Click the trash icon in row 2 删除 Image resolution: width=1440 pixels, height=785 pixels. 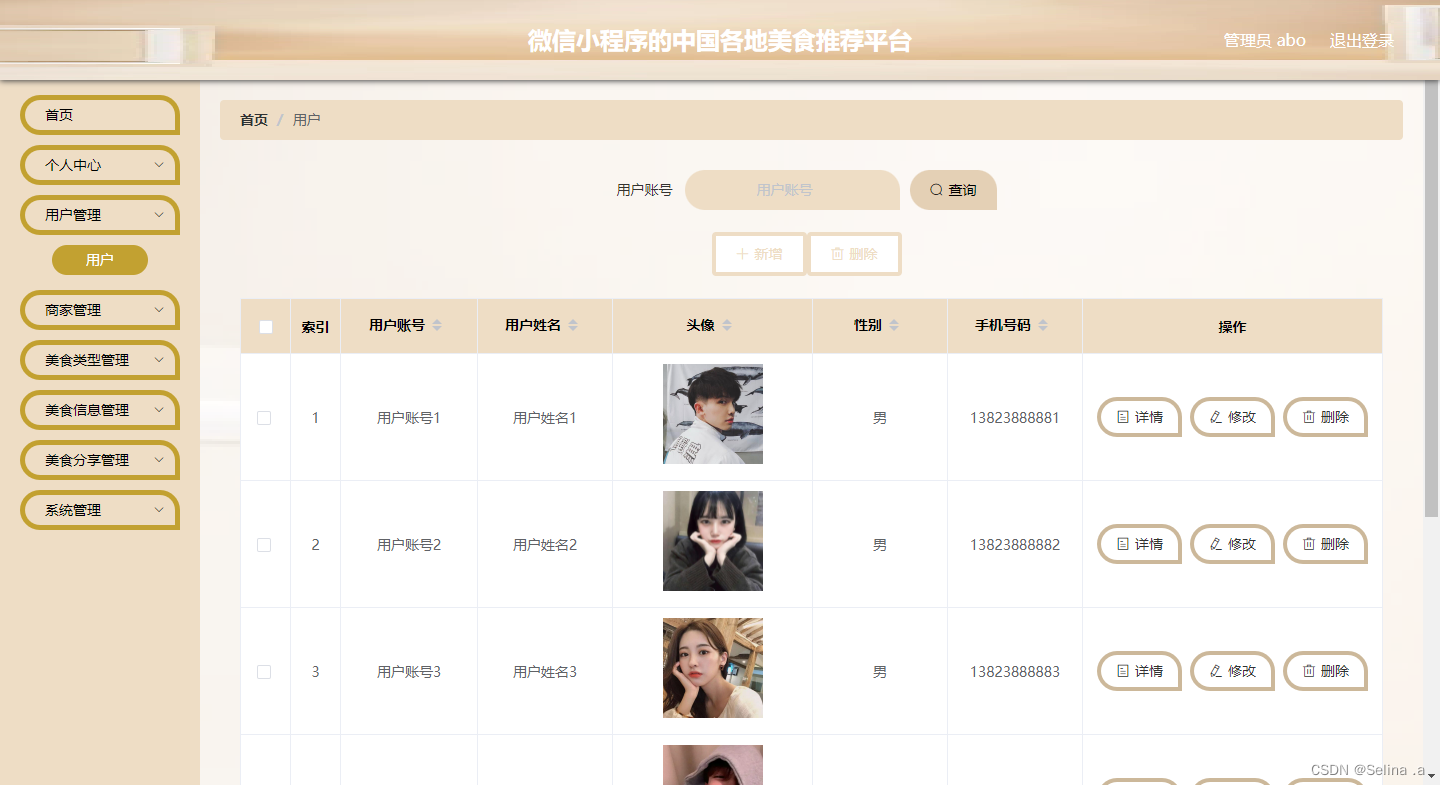(1308, 544)
